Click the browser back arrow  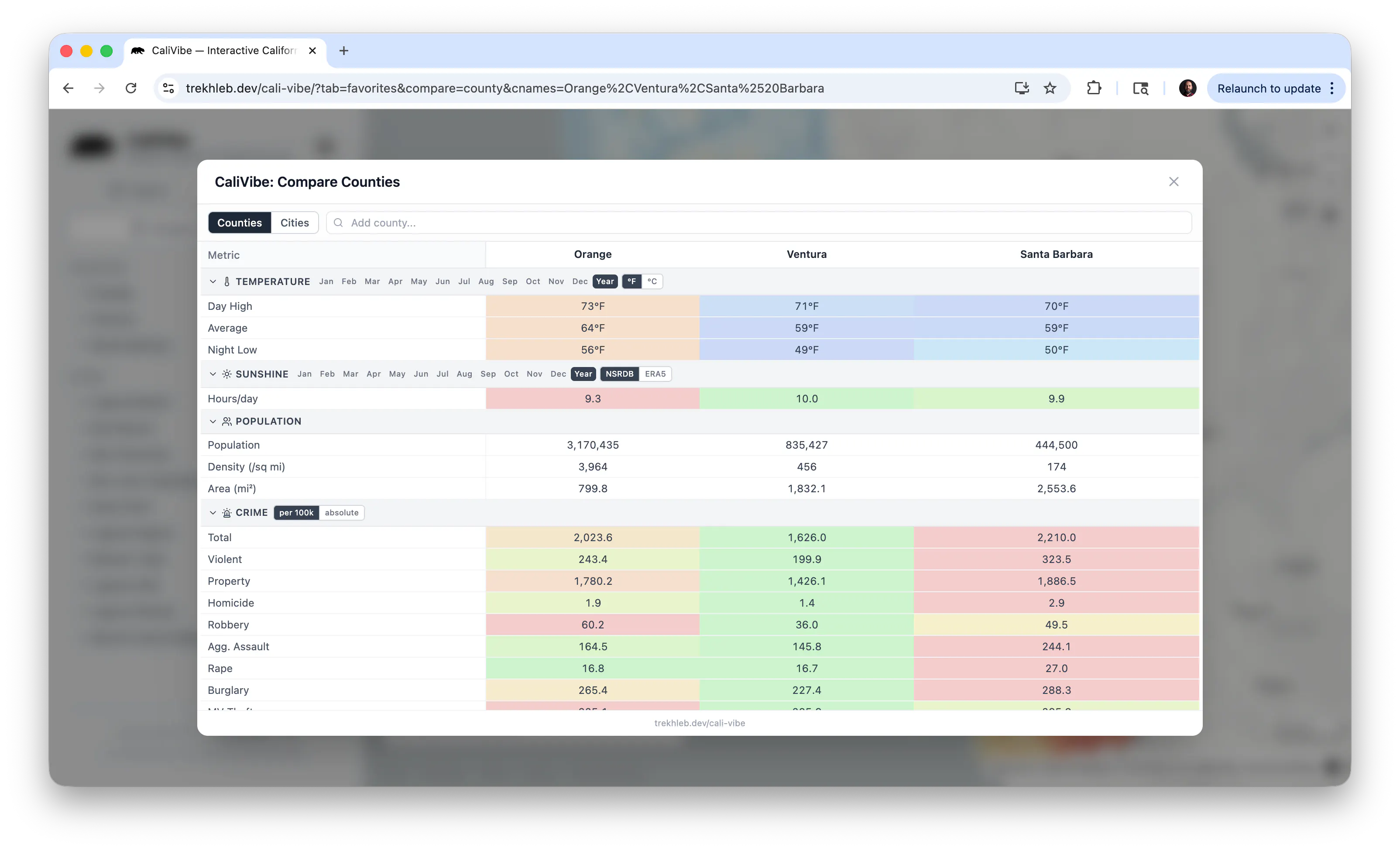(x=68, y=88)
